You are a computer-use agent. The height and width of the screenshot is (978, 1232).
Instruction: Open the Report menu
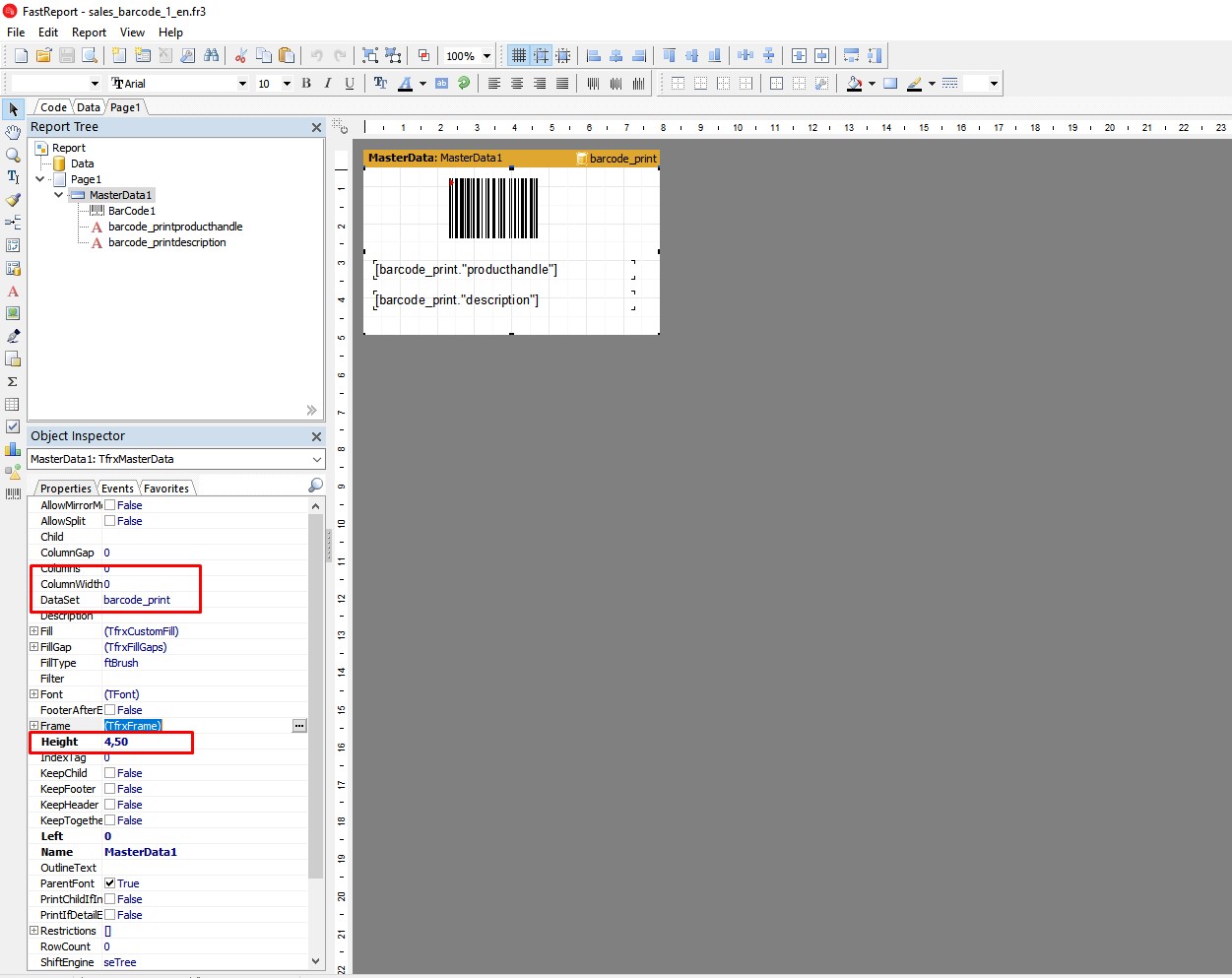89,33
